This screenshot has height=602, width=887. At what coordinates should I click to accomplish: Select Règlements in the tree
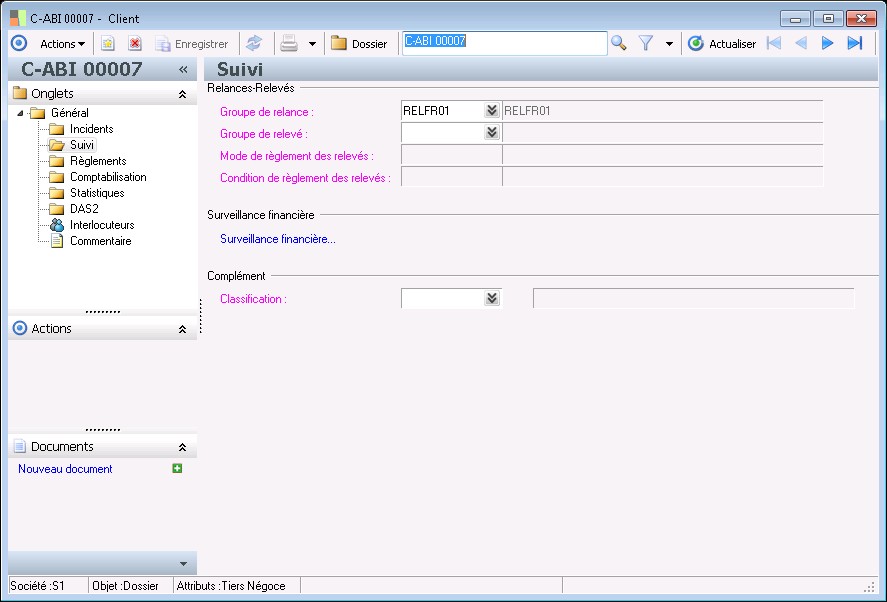pyautogui.click(x=97, y=161)
